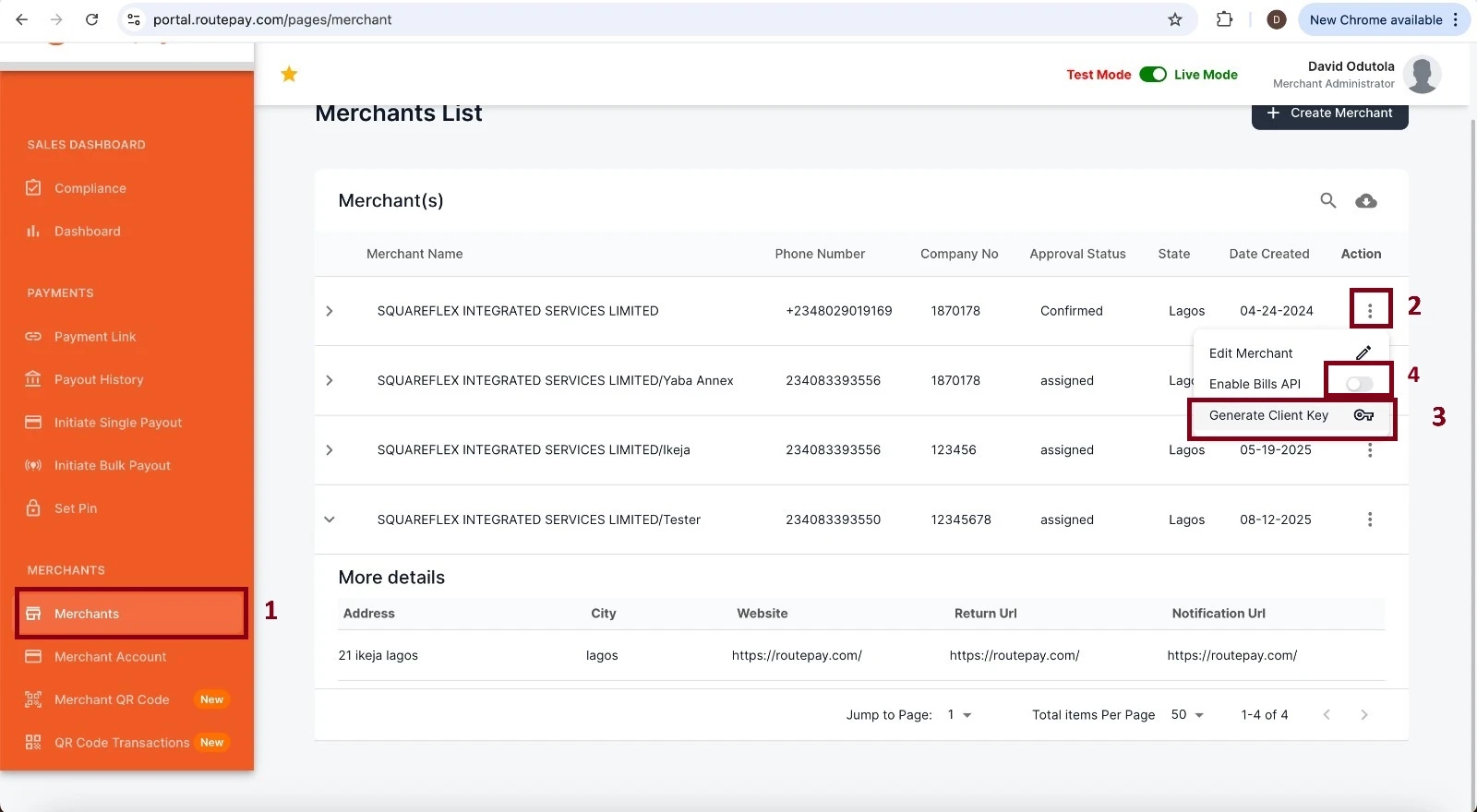Click the New Chrome available button
Viewport: 1477px width, 812px height.
pos(1375,19)
